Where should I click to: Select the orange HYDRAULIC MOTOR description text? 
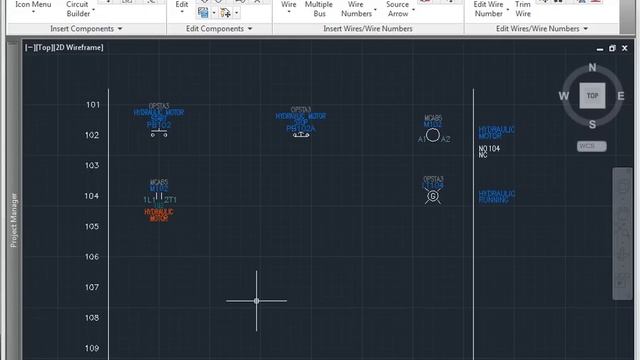pos(159,215)
